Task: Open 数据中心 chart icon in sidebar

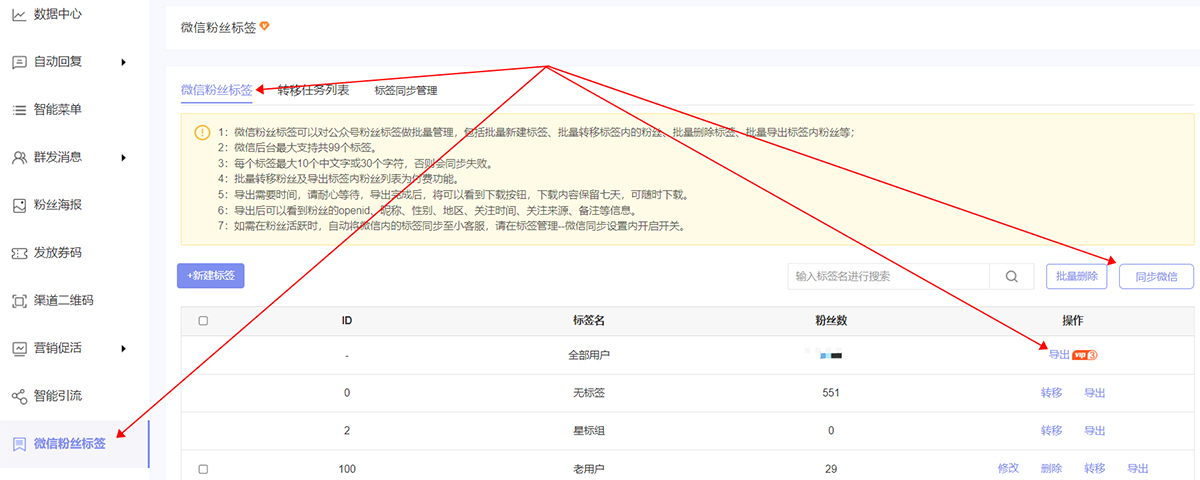Action: point(19,14)
